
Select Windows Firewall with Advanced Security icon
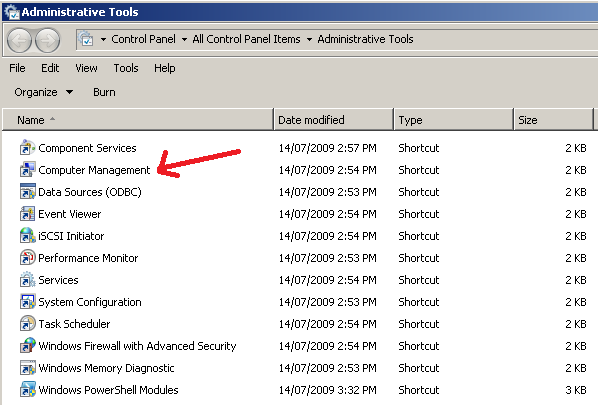pos(27,346)
